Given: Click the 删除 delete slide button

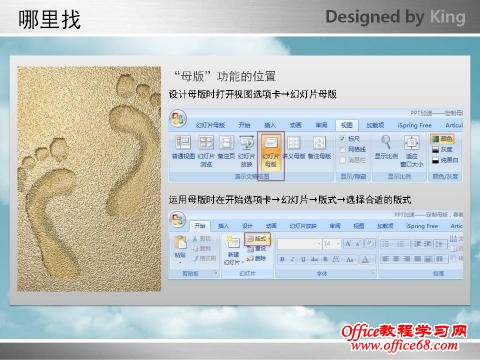Looking at the screenshot, I should 256,258.
